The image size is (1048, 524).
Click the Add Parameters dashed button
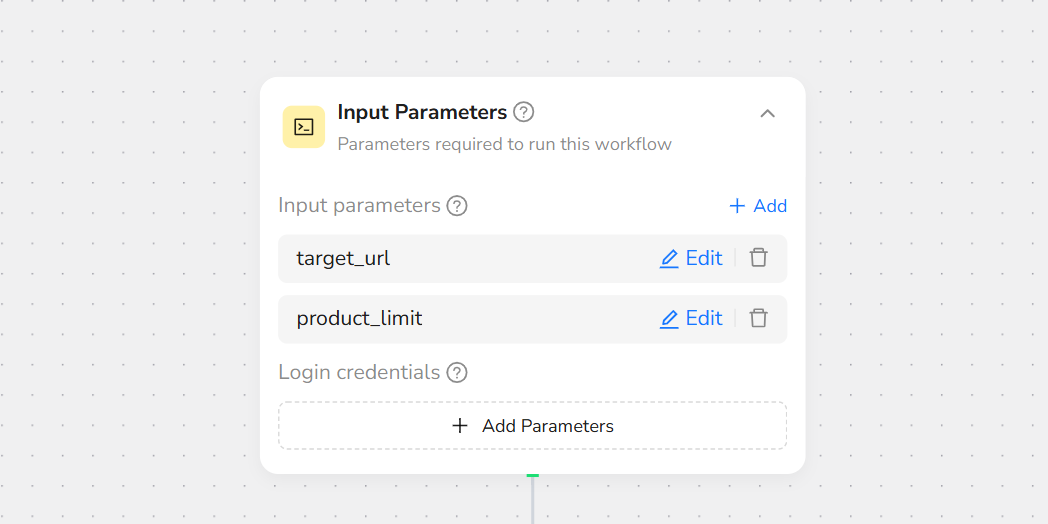(x=532, y=426)
